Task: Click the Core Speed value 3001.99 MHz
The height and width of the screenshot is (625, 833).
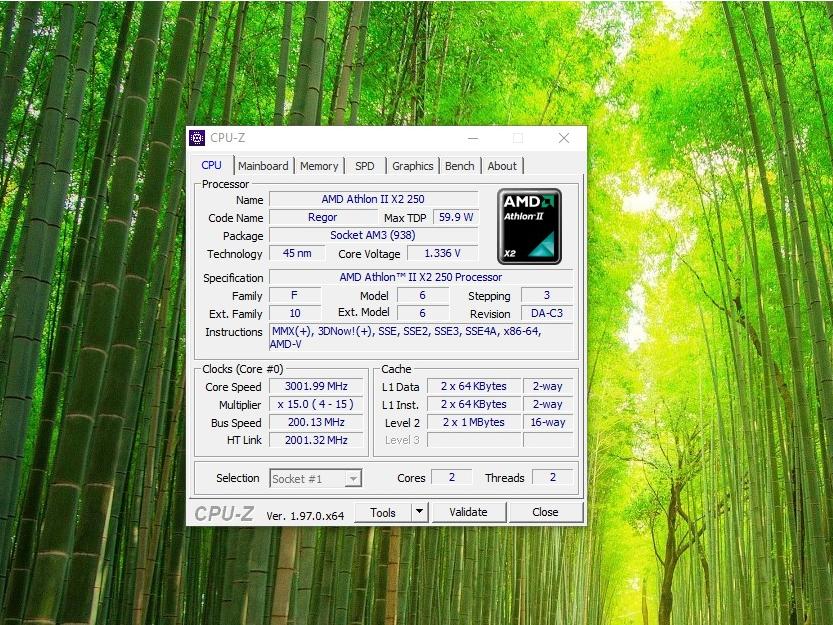Action: (316, 386)
